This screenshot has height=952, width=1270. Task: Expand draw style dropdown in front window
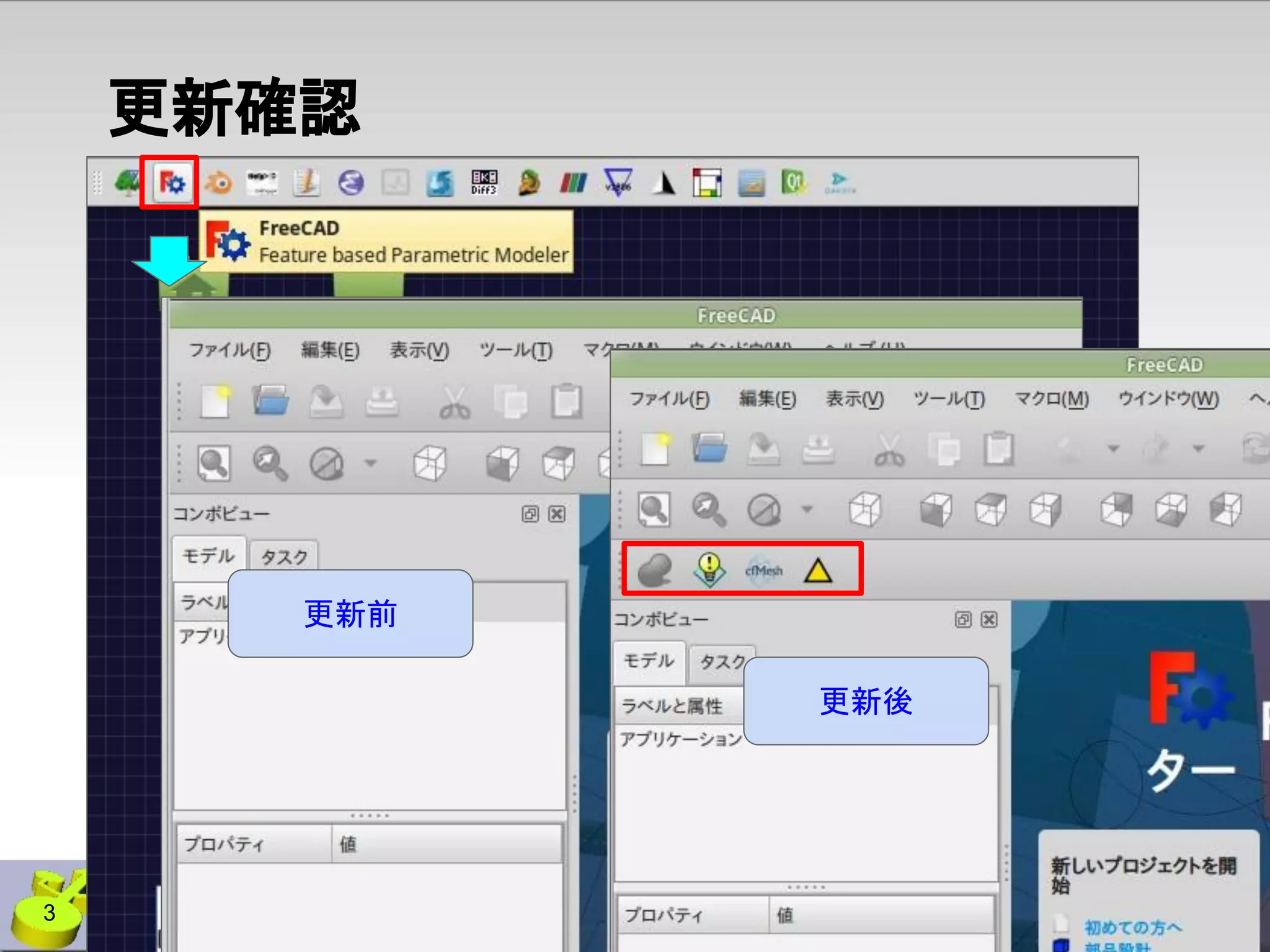pyautogui.click(x=807, y=509)
